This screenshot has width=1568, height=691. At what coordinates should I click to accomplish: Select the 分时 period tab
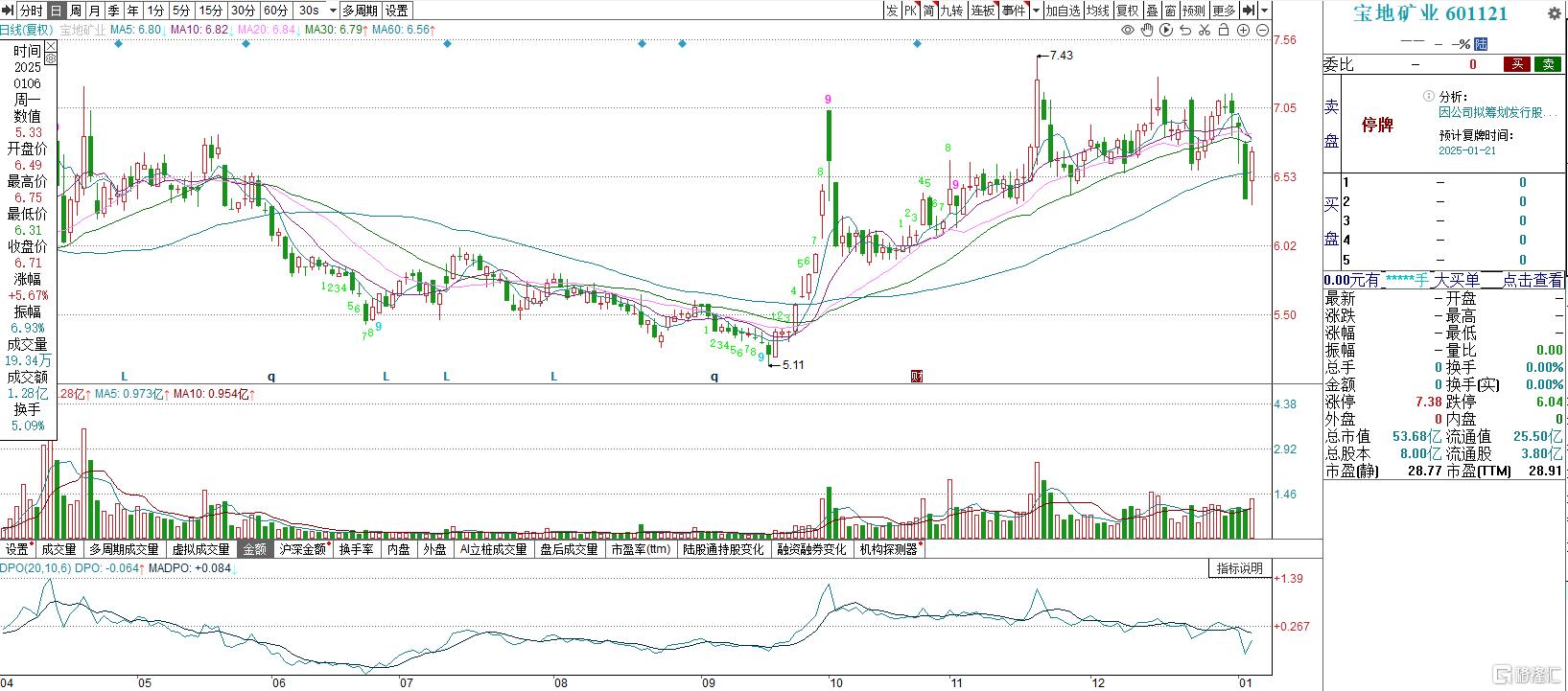pos(32,11)
